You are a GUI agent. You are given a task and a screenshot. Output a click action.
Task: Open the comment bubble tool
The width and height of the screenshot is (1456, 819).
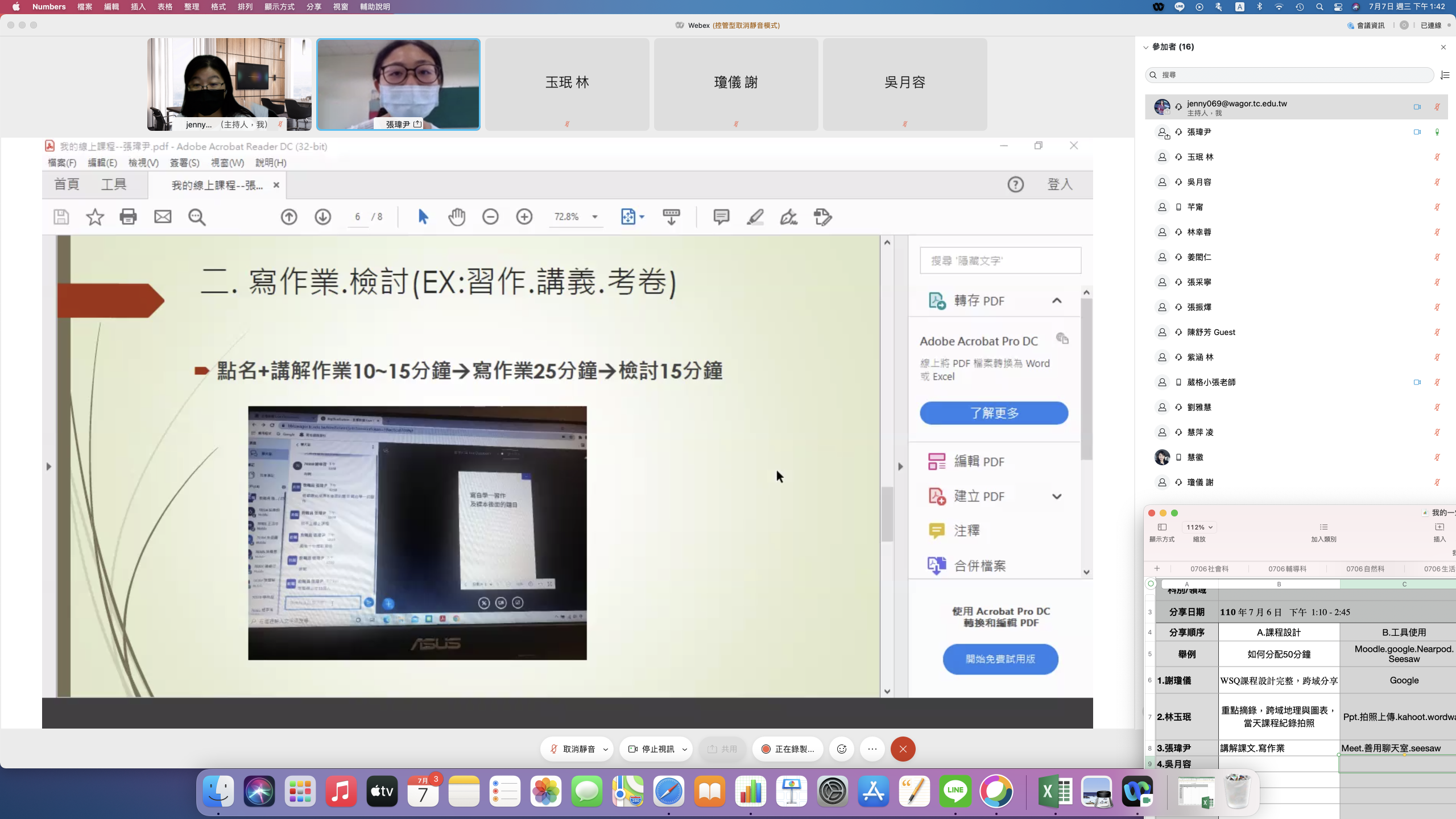point(721,217)
